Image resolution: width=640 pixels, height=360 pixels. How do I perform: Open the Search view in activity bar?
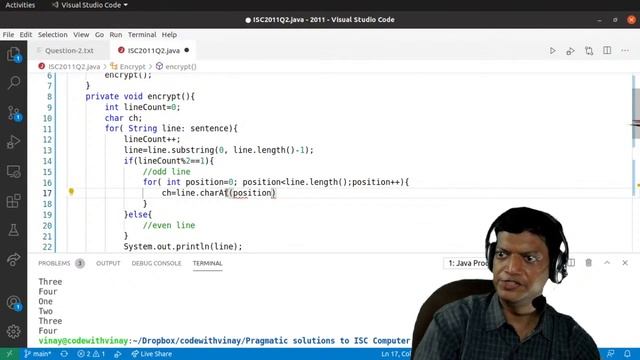click(13, 83)
